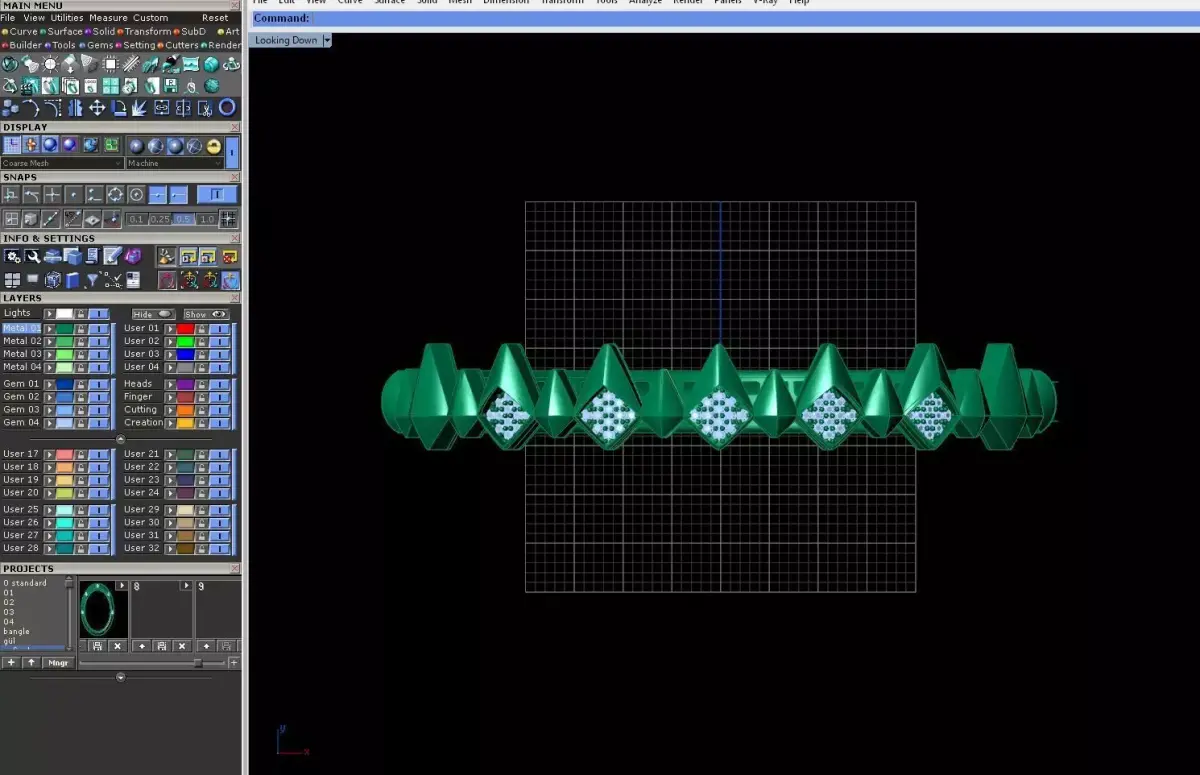Expand the User 01 layer arrow

[170, 329]
